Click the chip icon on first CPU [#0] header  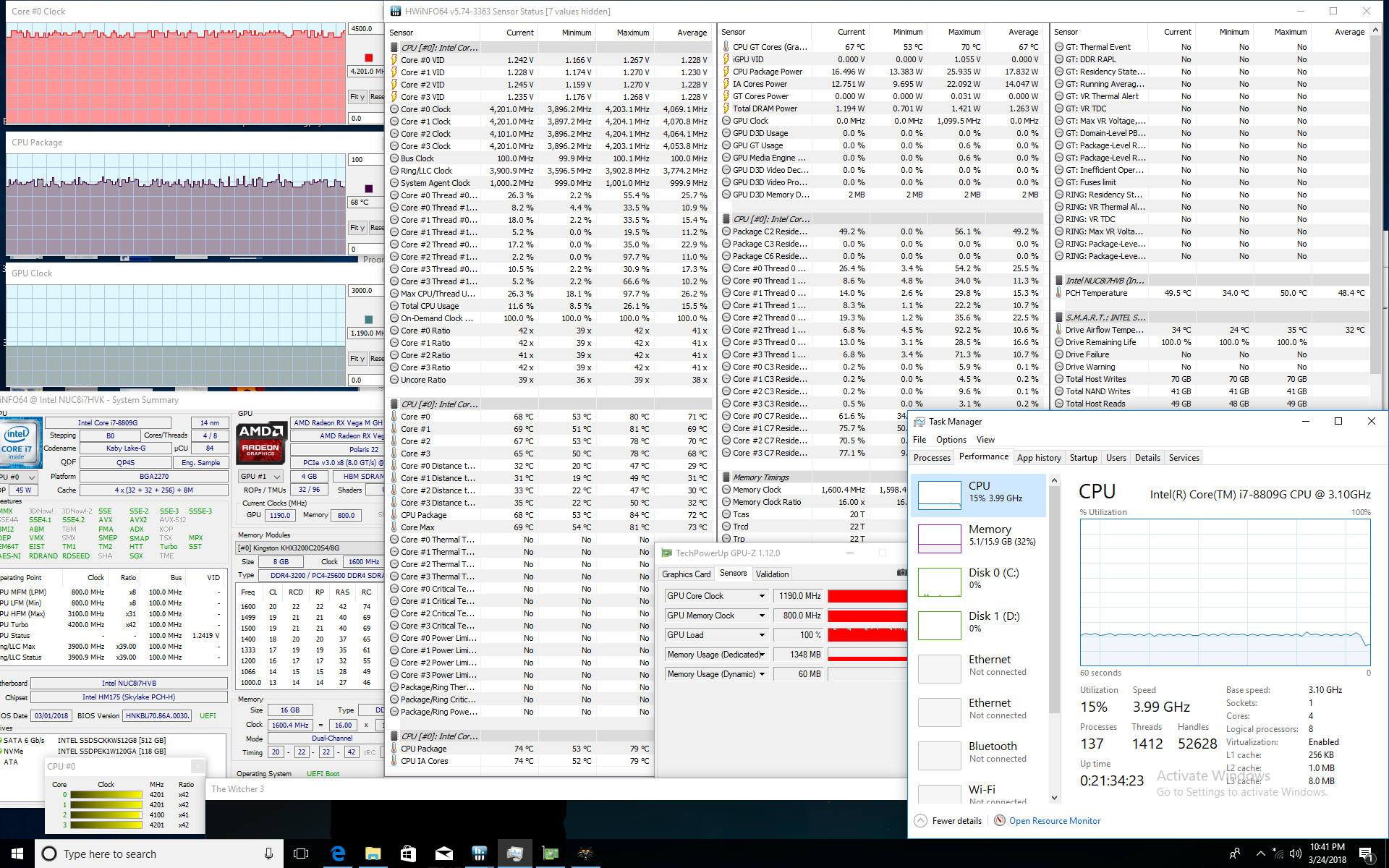(x=394, y=48)
